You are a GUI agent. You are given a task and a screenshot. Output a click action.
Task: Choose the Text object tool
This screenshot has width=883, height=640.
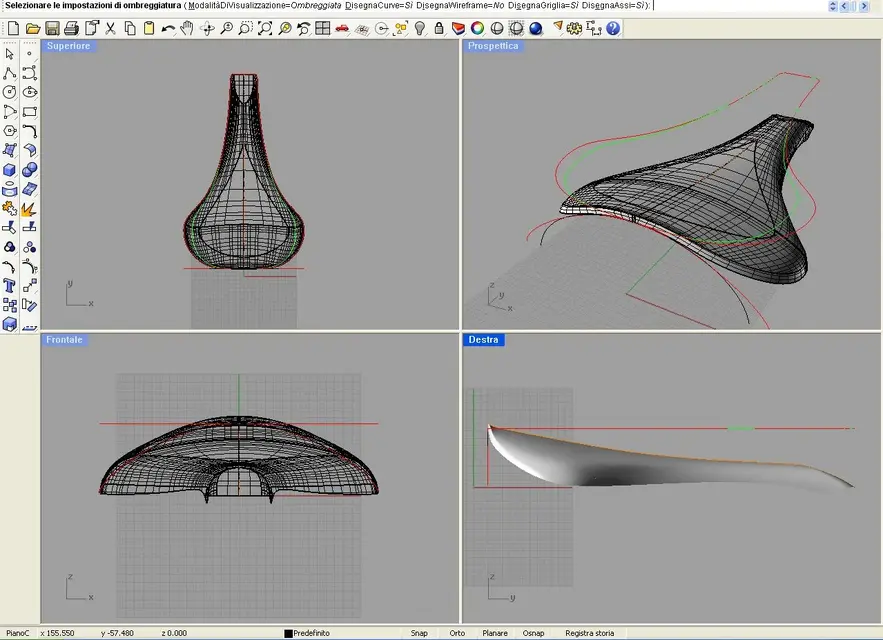tap(10, 285)
